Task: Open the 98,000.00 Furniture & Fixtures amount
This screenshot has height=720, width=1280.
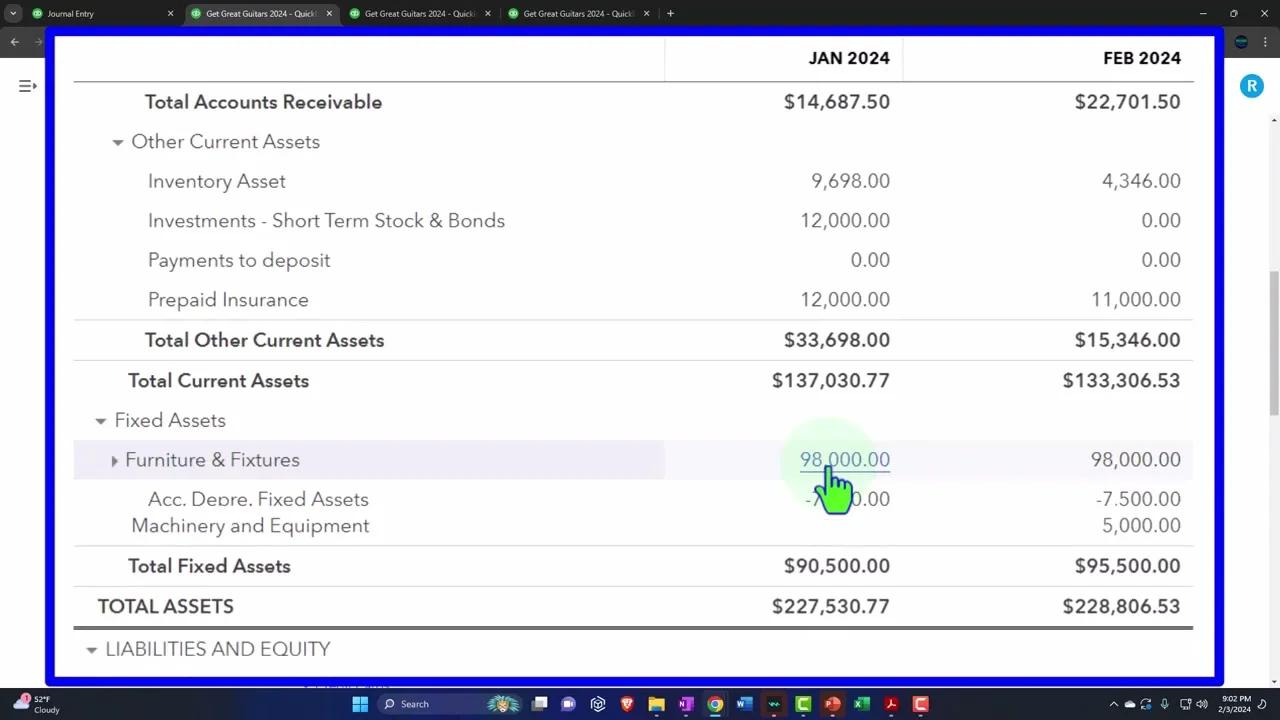Action: click(x=844, y=459)
